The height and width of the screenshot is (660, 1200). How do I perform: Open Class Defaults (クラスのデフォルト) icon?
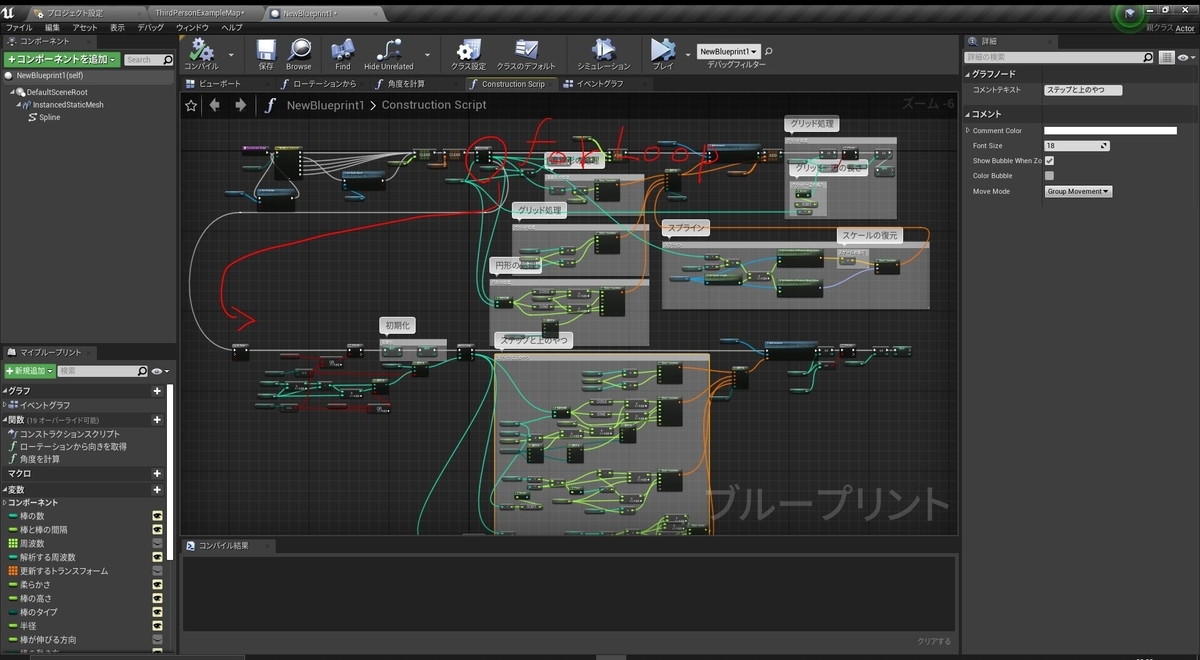point(526,50)
